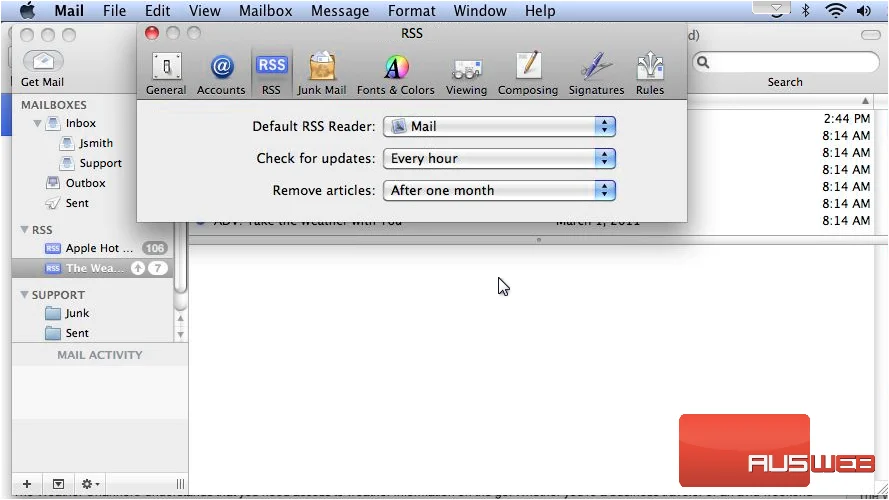This screenshot has height=500, width=889.
Task: Open Accounts preferences pane
Action: pyautogui.click(x=221, y=74)
